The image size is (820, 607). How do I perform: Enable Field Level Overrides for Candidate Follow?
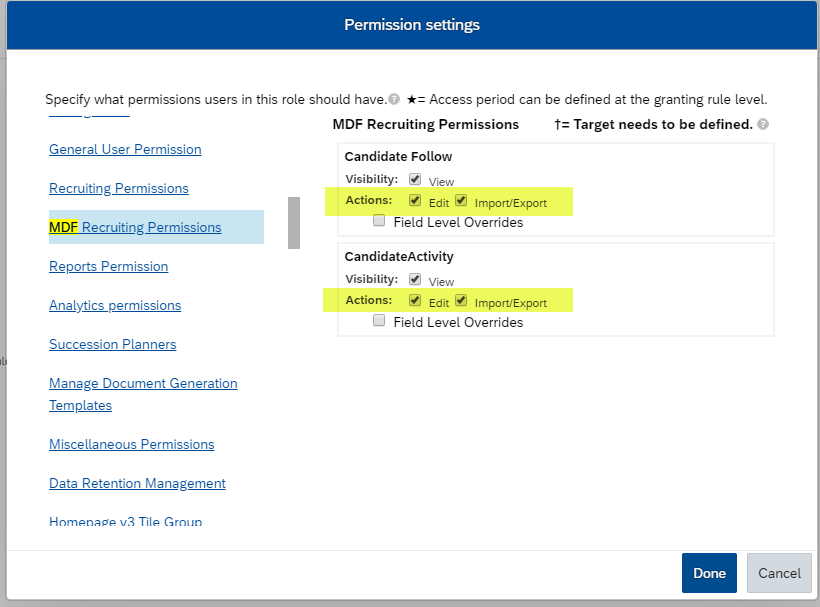pos(379,221)
